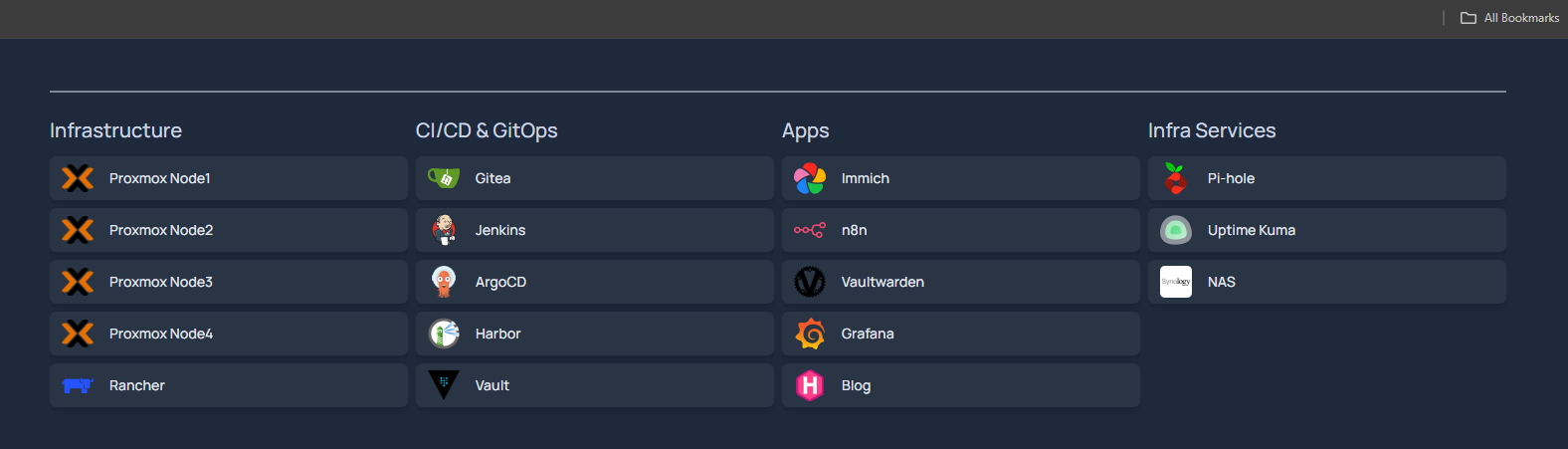Viewport: 1568px width, 449px height.
Task: Click the Gitea teacup icon
Action: pyautogui.click(x=444, y=178)
